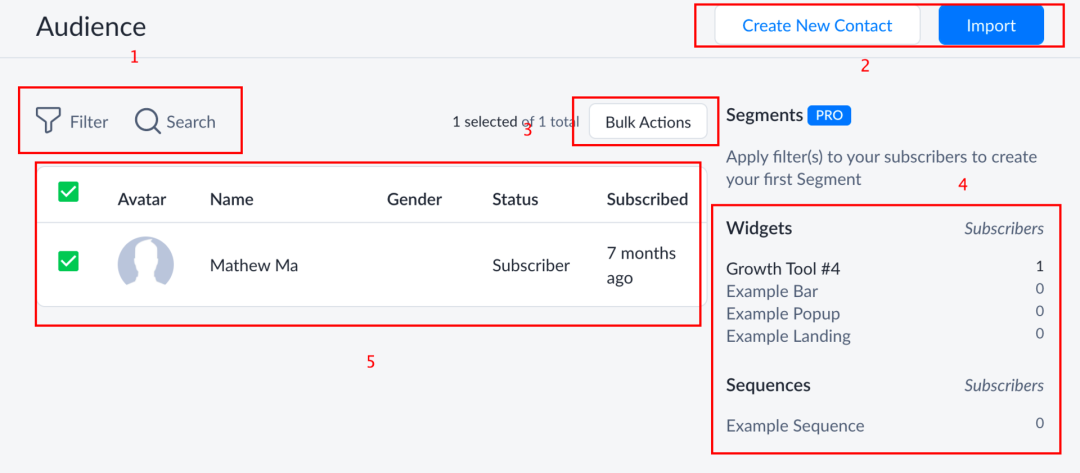Viewport: 1080px width, 473px height.
Task: Open the Bulk Actions dropdown
Action: coord(648,122)
